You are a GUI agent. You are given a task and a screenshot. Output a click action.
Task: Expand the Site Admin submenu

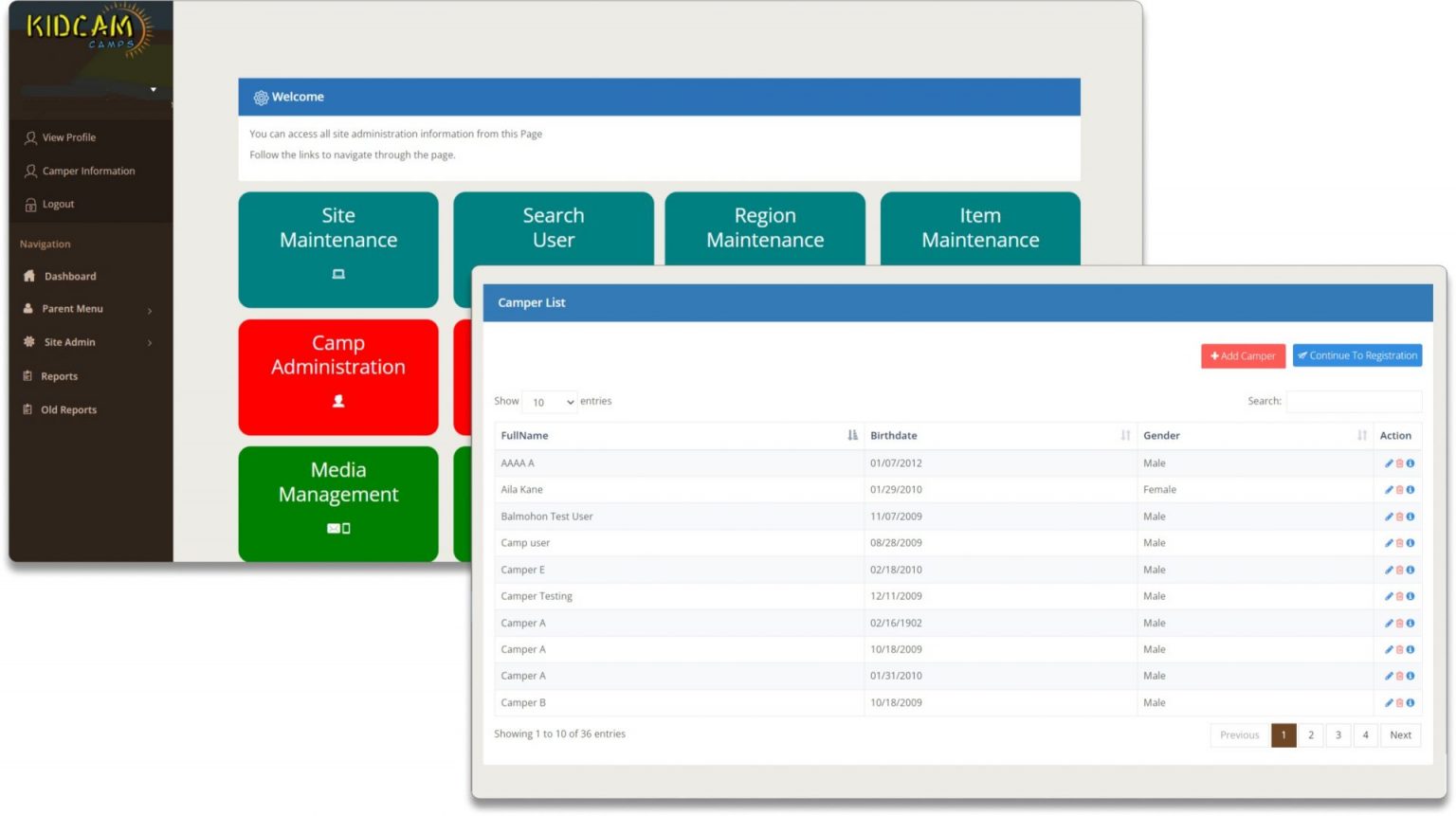150,343
